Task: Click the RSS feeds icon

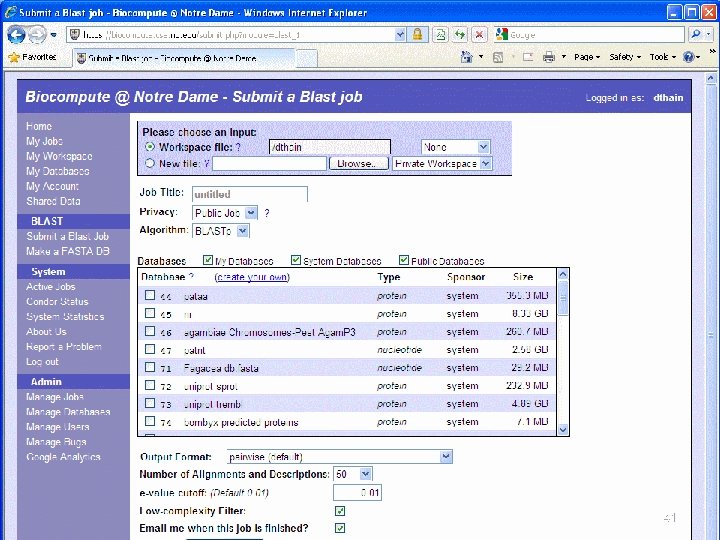Action: pyautogui.click(x=498, y=57)
